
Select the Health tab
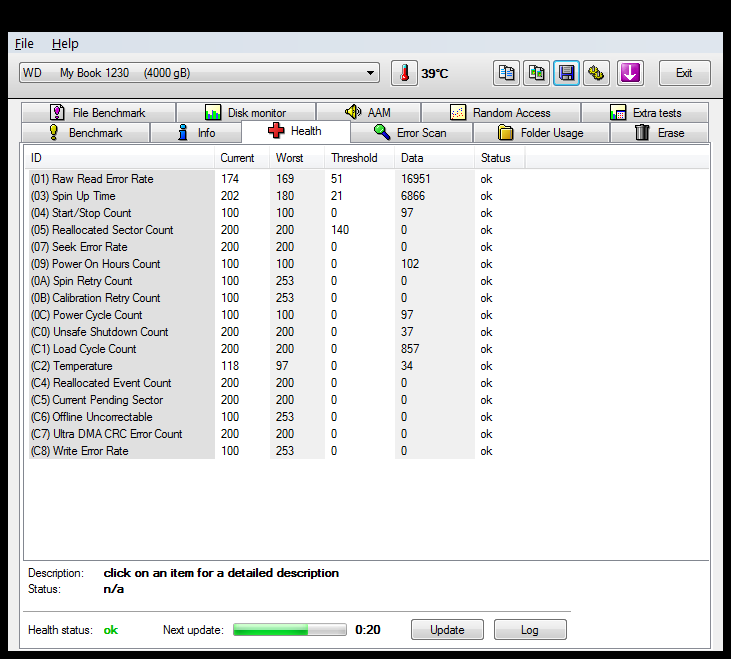coord(296,131)
